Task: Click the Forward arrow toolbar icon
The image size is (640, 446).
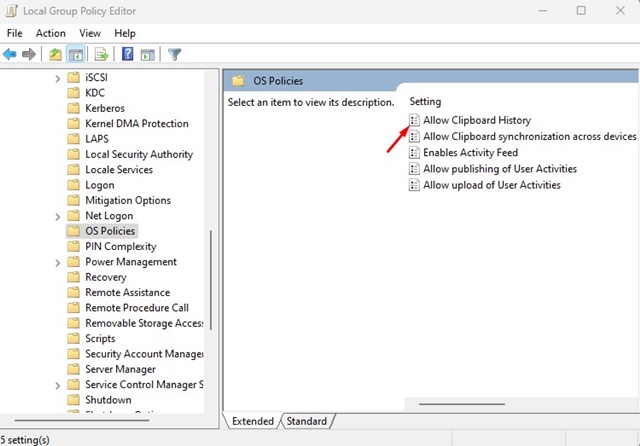Action: [29, 54]
